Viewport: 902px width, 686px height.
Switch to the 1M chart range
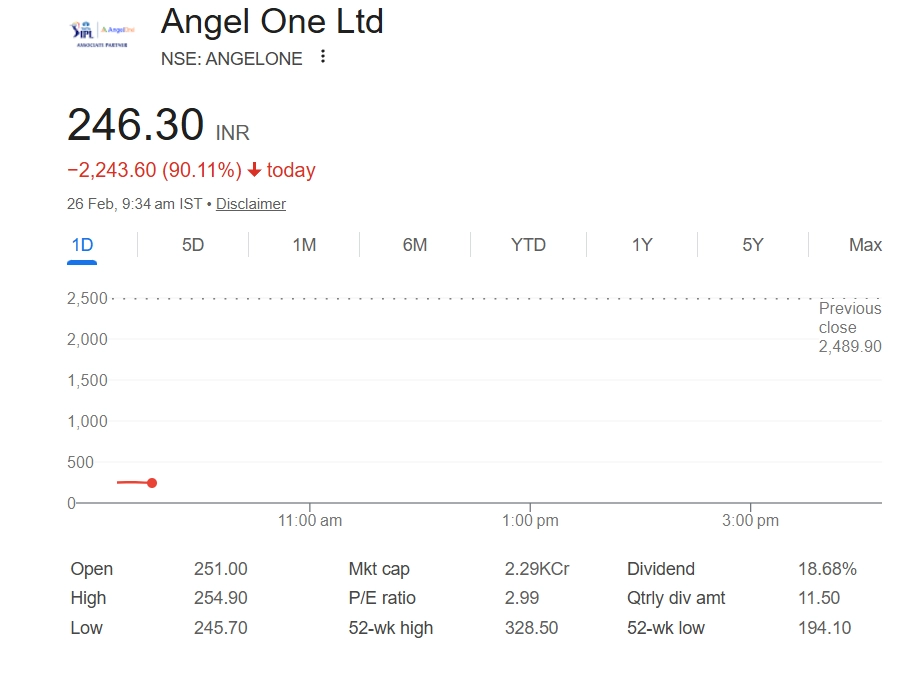tap(304, 245)
